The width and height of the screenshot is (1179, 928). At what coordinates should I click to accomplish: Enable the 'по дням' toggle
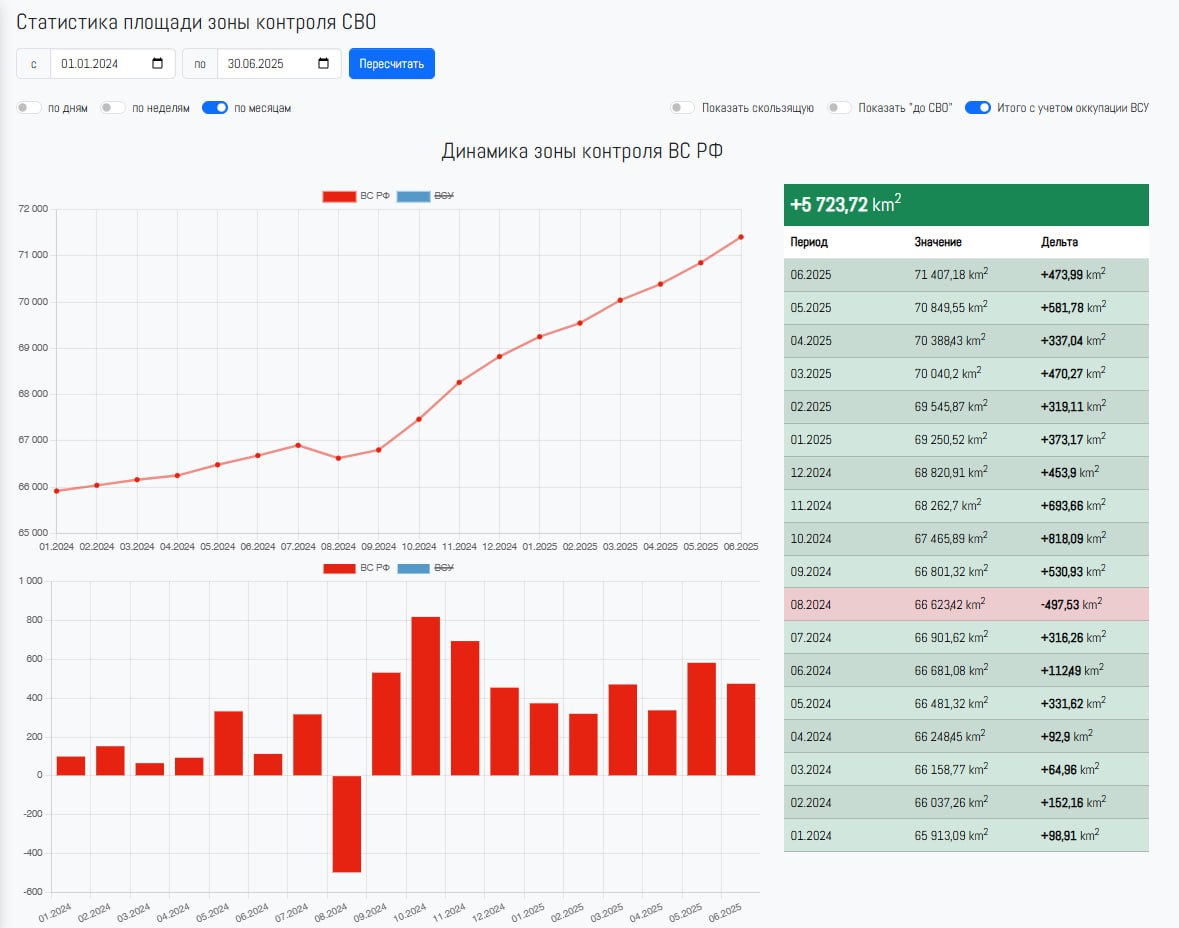pyautogui.click(x=29, y=108)
